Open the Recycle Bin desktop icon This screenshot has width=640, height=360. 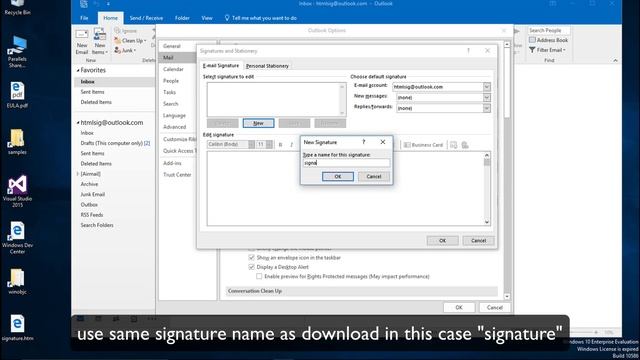point(17,7)
